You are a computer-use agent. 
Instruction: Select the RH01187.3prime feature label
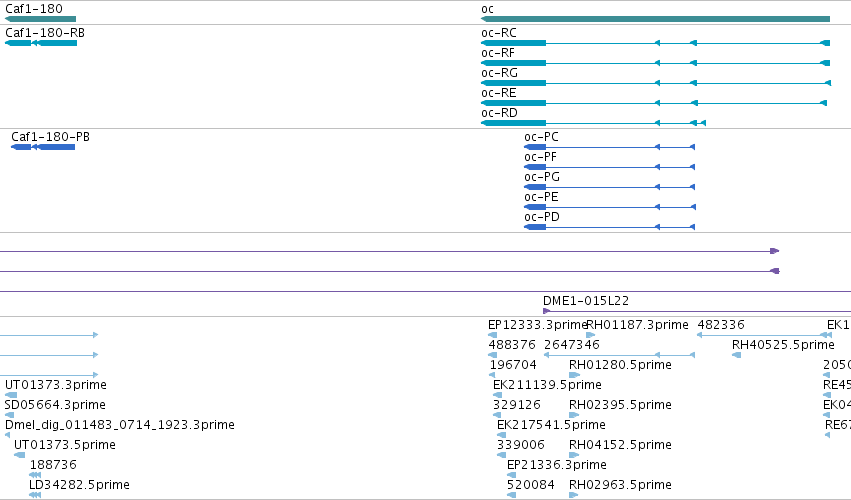point(638,325)
